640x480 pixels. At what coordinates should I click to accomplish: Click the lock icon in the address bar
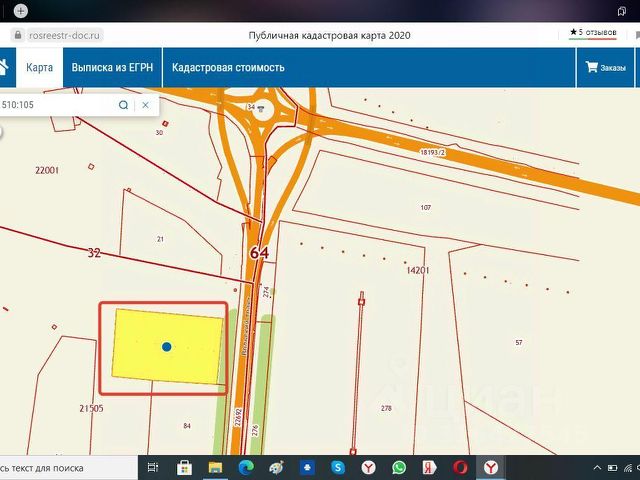click(x=18, y=35)
